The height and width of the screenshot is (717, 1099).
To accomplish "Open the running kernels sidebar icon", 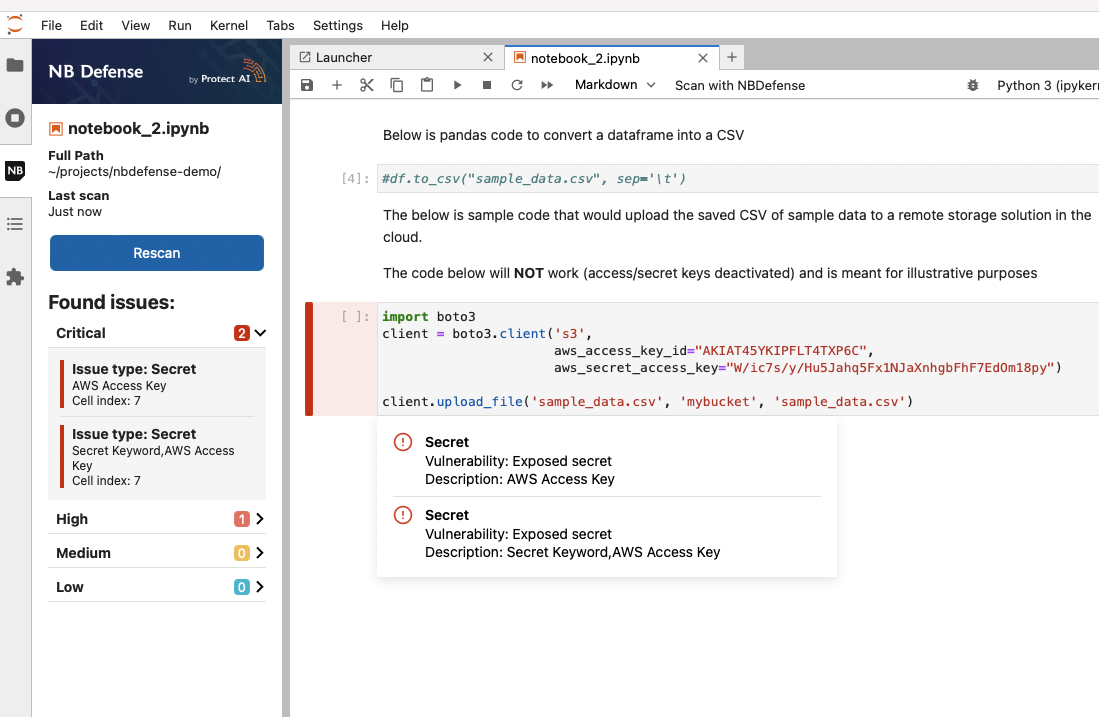I will tap(15, 118).
